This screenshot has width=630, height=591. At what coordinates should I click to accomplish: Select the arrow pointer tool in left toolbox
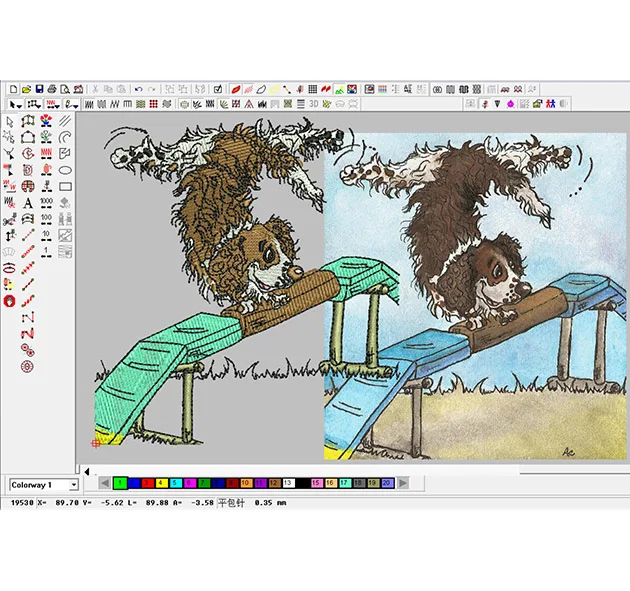[x=9, y=122]
